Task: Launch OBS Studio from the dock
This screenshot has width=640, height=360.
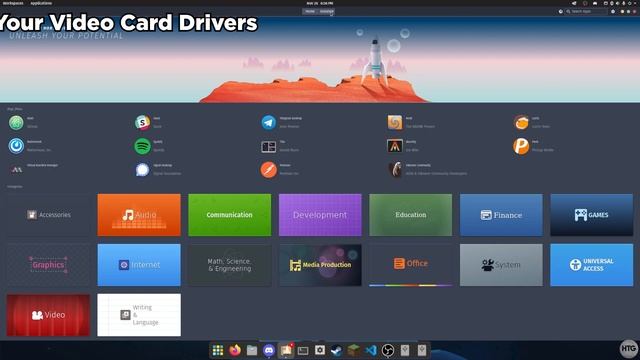Action: [388, 350]
